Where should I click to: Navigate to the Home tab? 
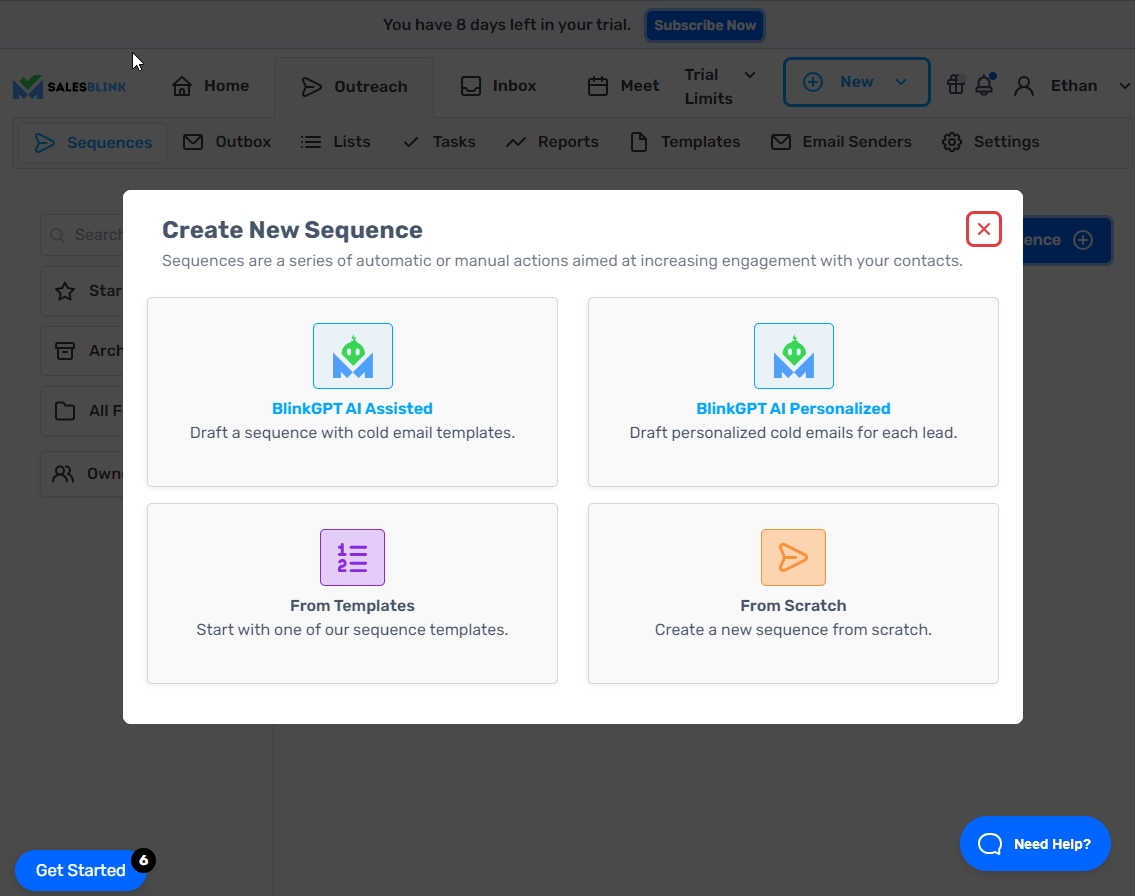(x=211, y=86)
